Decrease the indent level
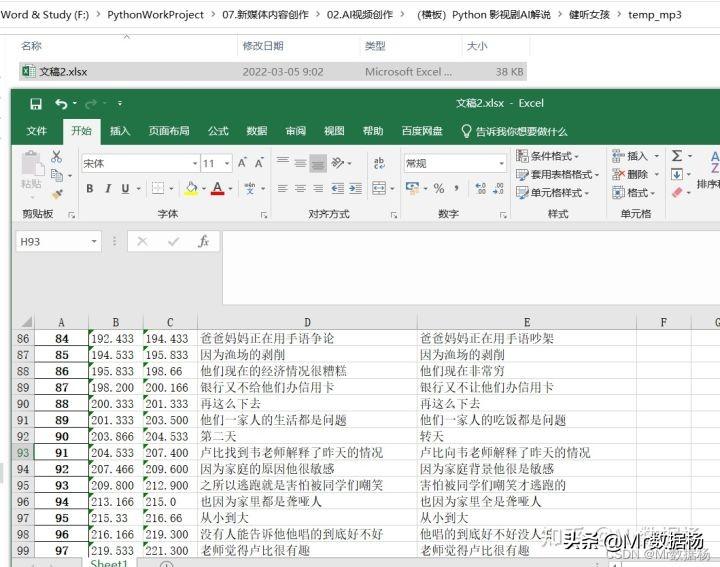 (x=338, y=189)
